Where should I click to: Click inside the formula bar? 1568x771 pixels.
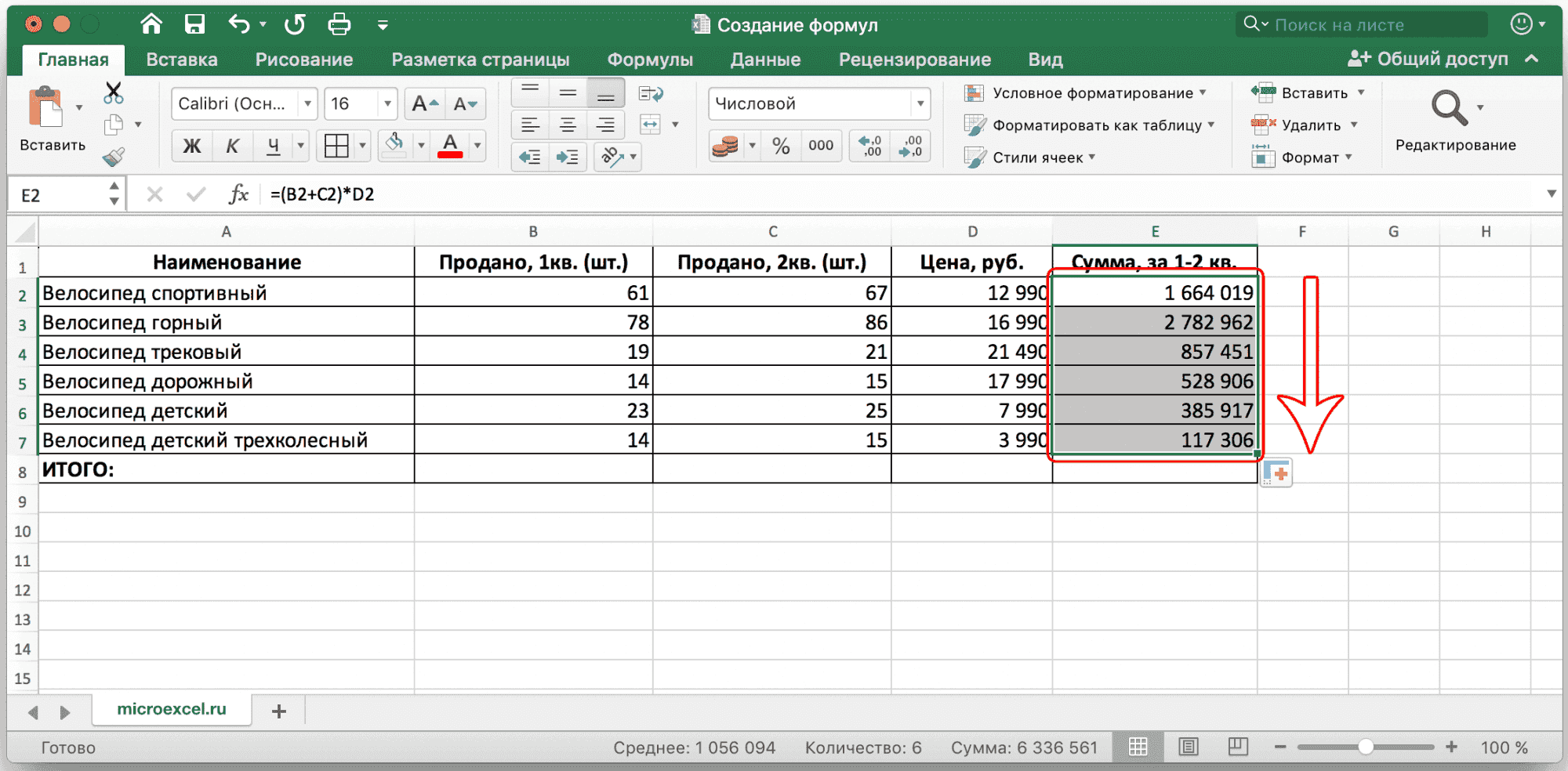click(x=549, y=194)
